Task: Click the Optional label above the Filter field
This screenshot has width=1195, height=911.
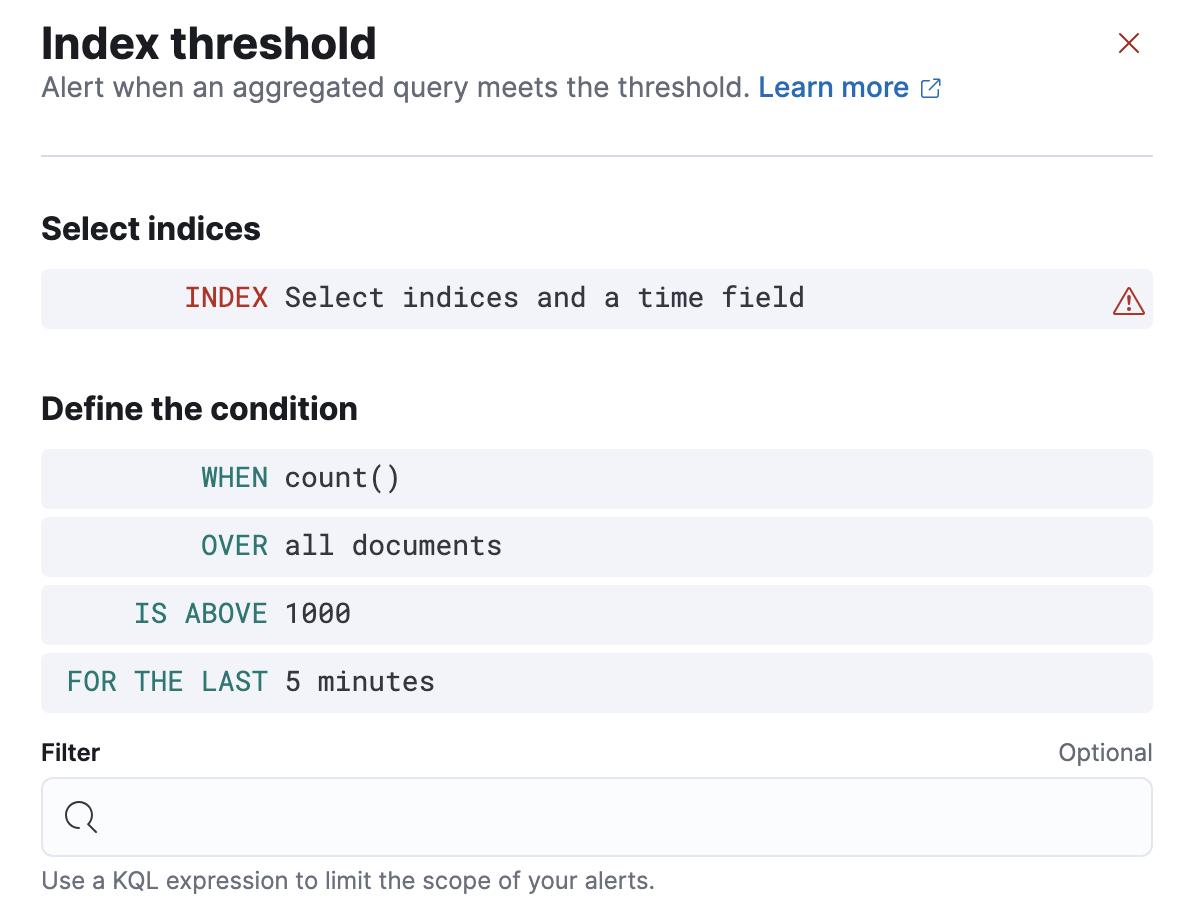Action: [1105, 753]
